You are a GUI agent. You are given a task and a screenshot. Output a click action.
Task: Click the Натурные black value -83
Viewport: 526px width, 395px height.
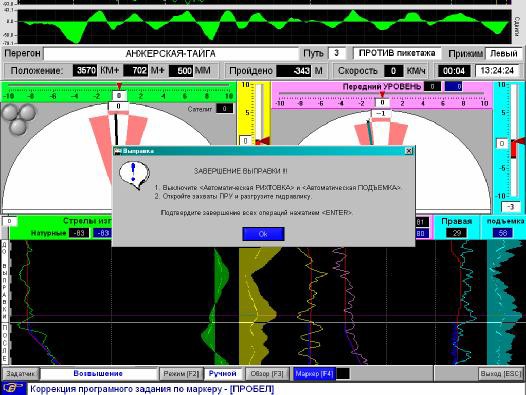tap(79, 233)
